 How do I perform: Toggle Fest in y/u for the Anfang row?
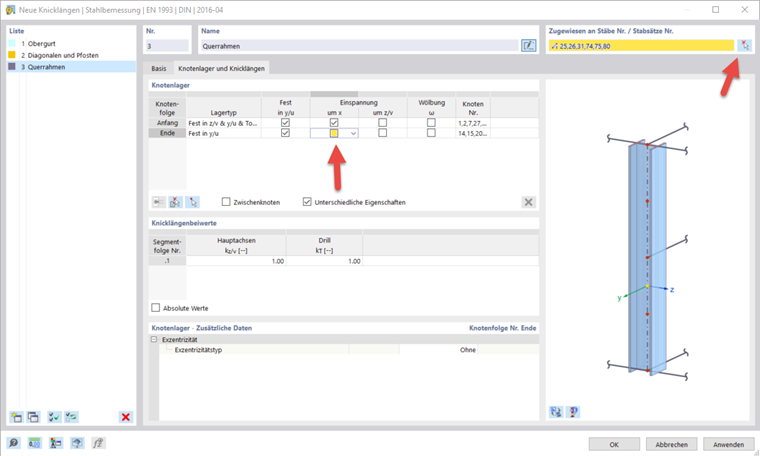click(285, 123)
